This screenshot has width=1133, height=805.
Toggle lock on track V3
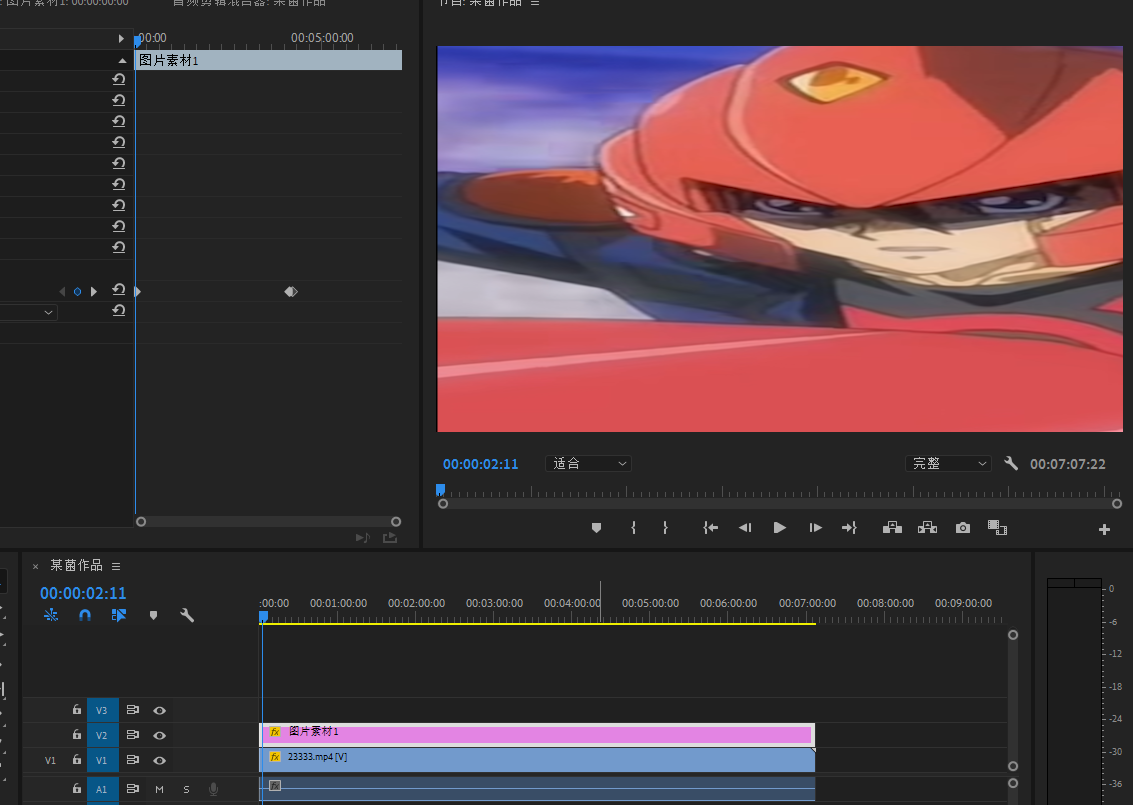(x=77, y=710)
